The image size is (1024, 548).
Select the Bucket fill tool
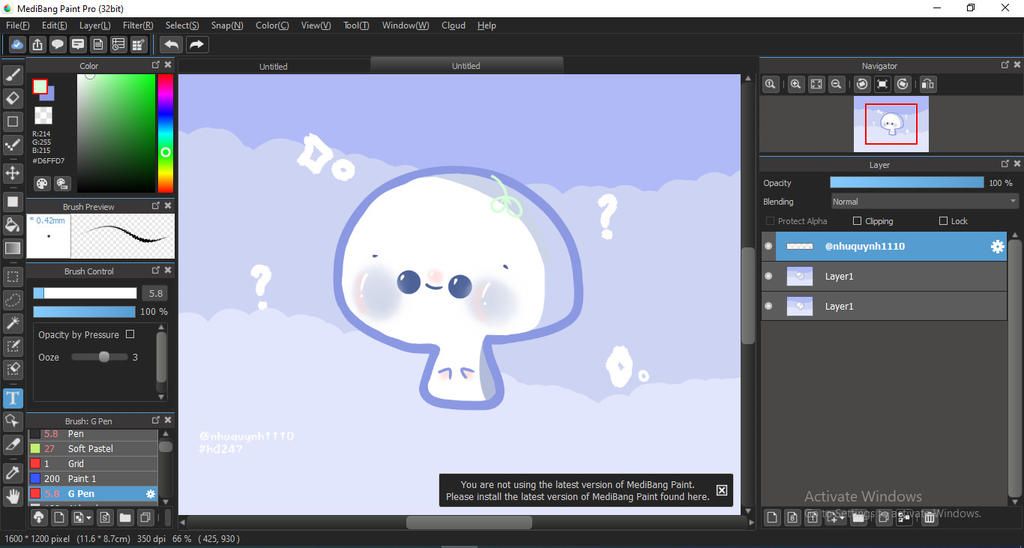coord(13,225)
